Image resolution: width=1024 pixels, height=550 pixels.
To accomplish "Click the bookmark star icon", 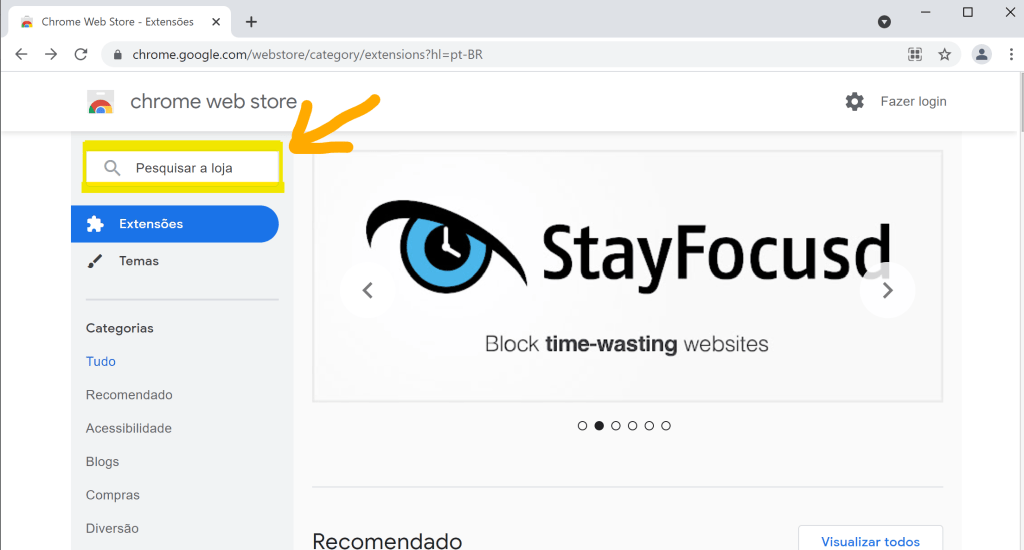I will [944, 54].
